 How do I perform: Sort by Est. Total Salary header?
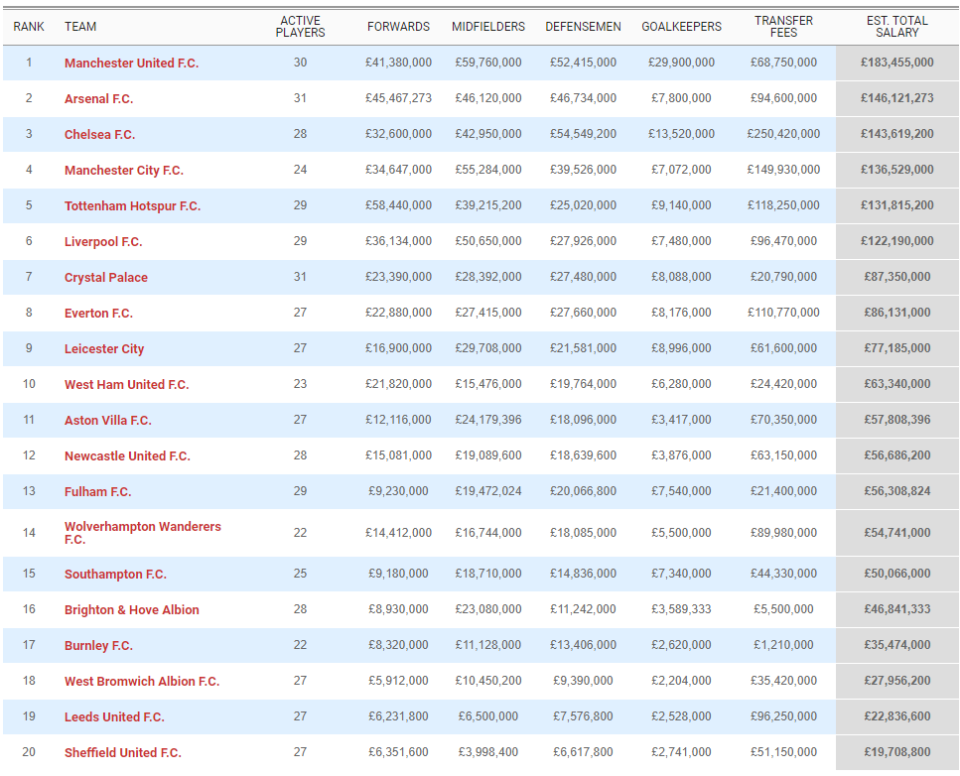coord(896,27)
